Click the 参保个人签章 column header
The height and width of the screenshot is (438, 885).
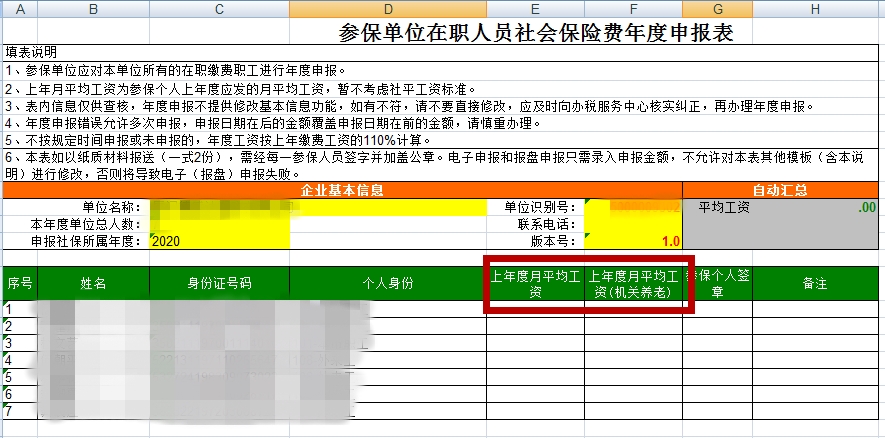pyautogui.click(x=717, y=283)
